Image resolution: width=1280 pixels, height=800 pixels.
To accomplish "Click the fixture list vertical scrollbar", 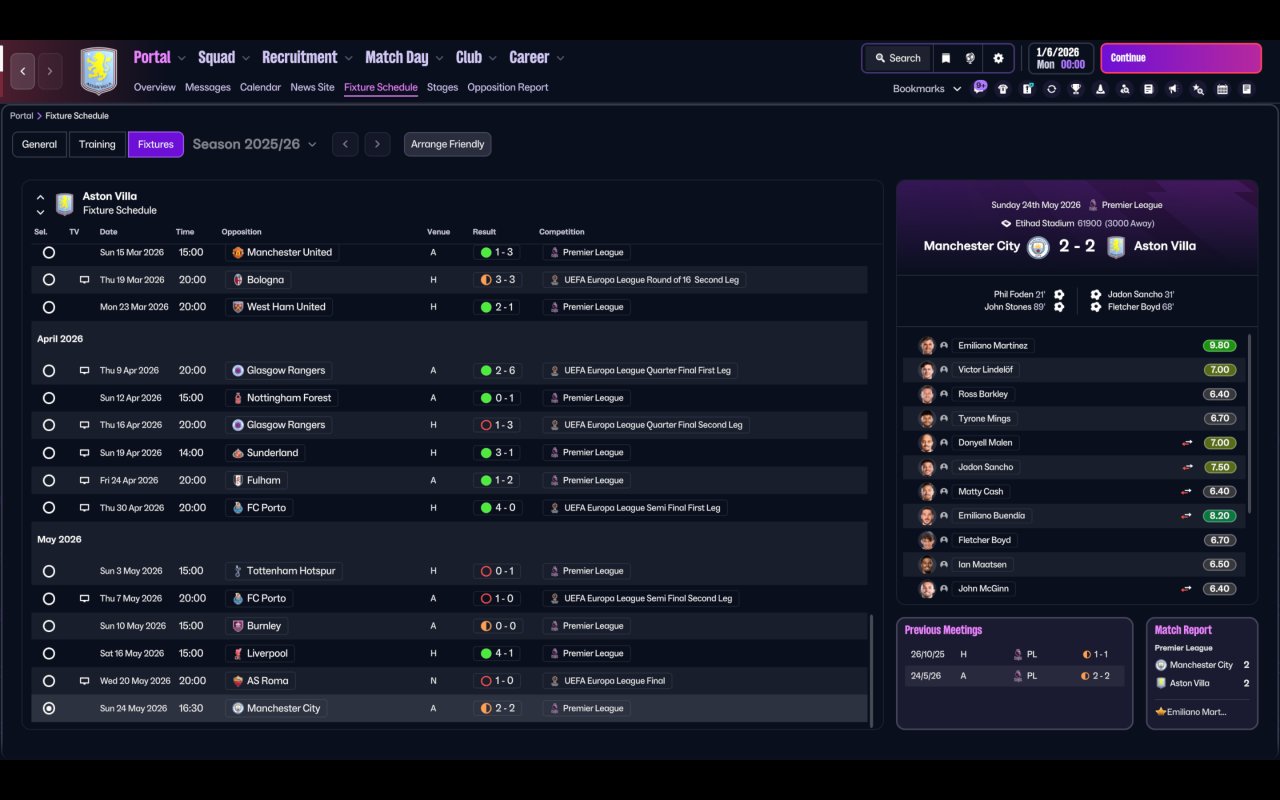I will click(872, 670).
